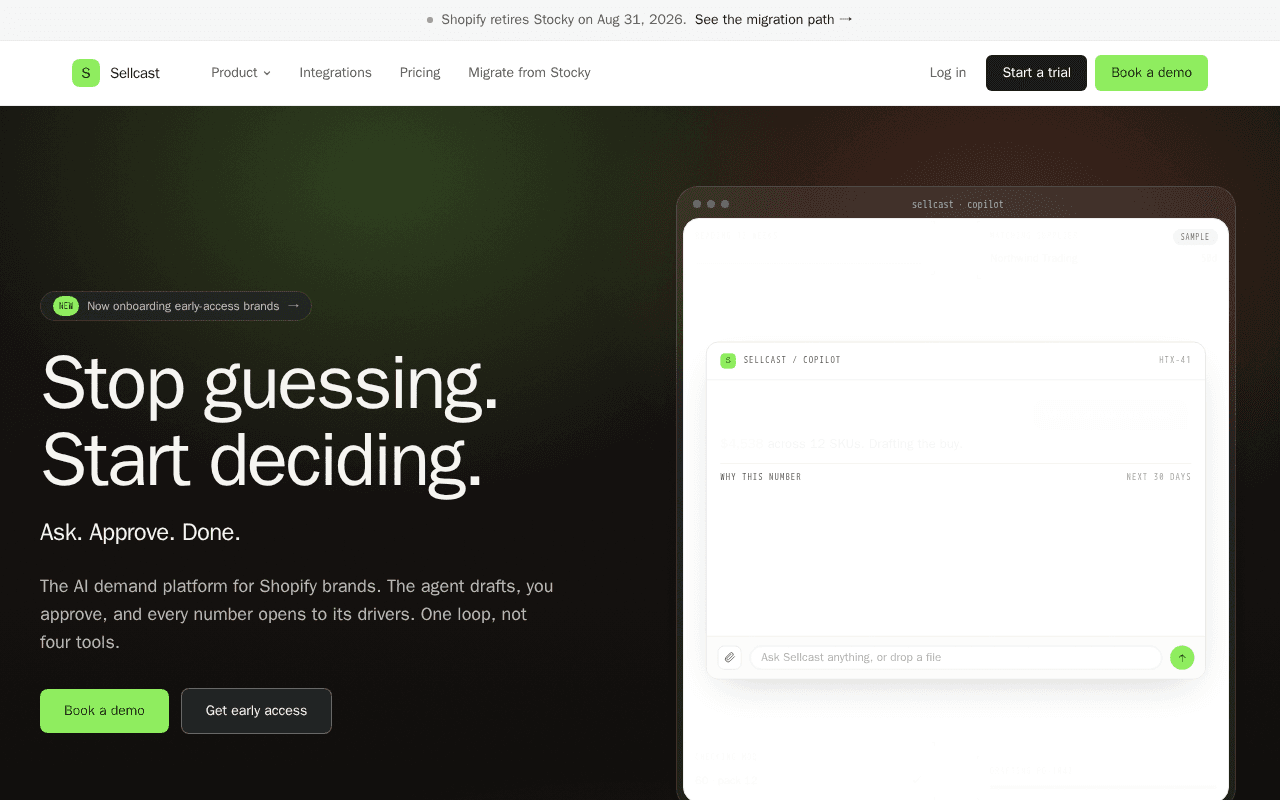Click the HTX-41 label in copilot panel
Image resolution: width=1280 pixels, height=800 pixels.
coord(1175,360)
